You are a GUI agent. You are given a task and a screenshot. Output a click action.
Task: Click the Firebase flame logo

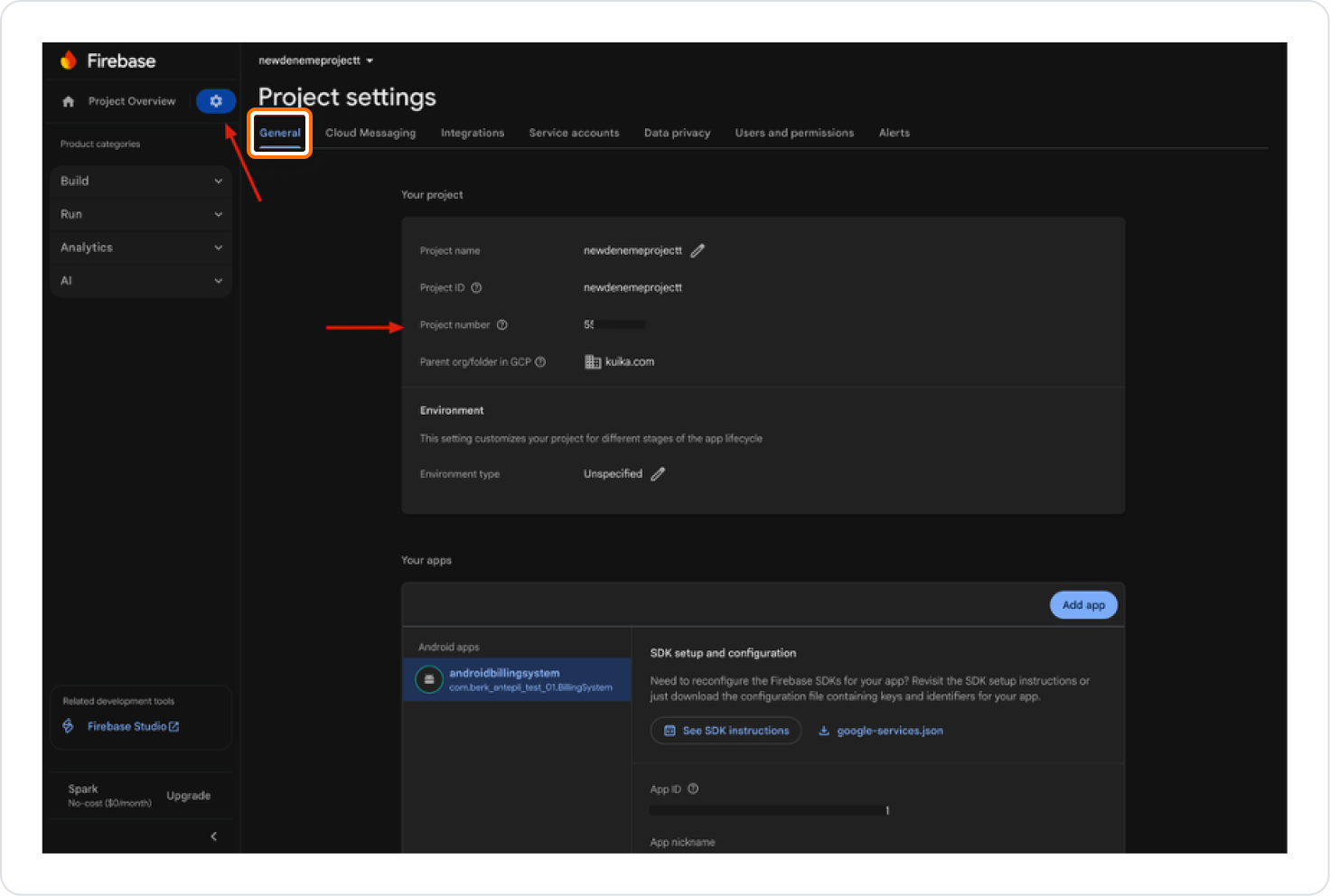[69, 61]
